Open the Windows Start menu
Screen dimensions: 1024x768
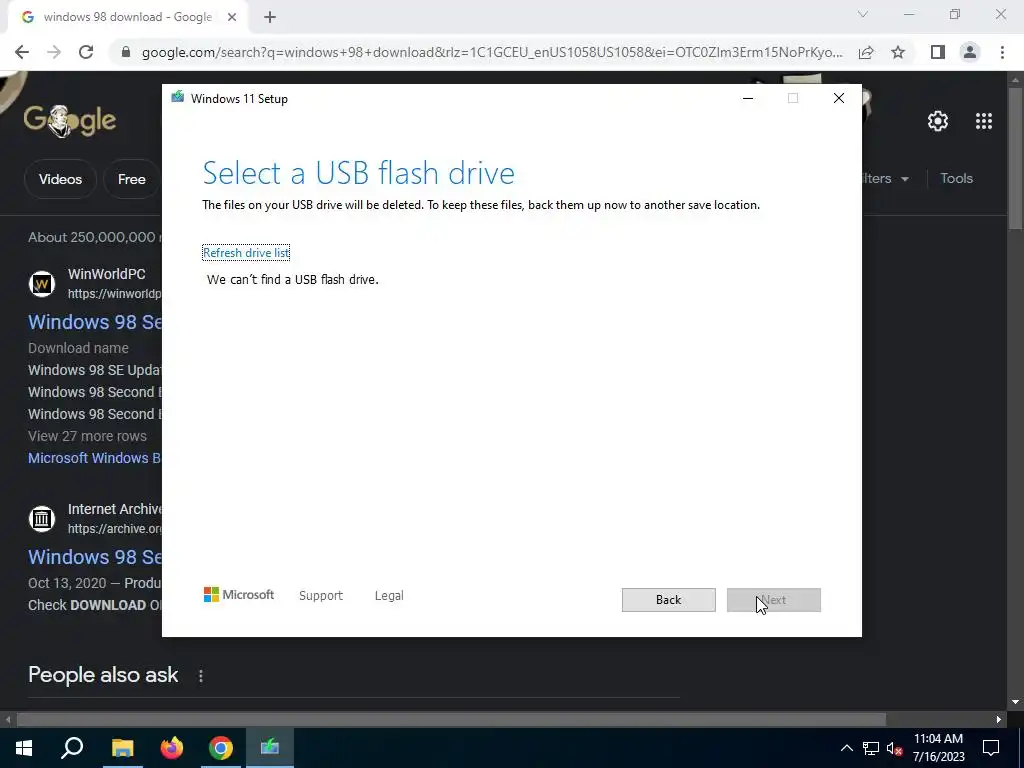[24, 748]
